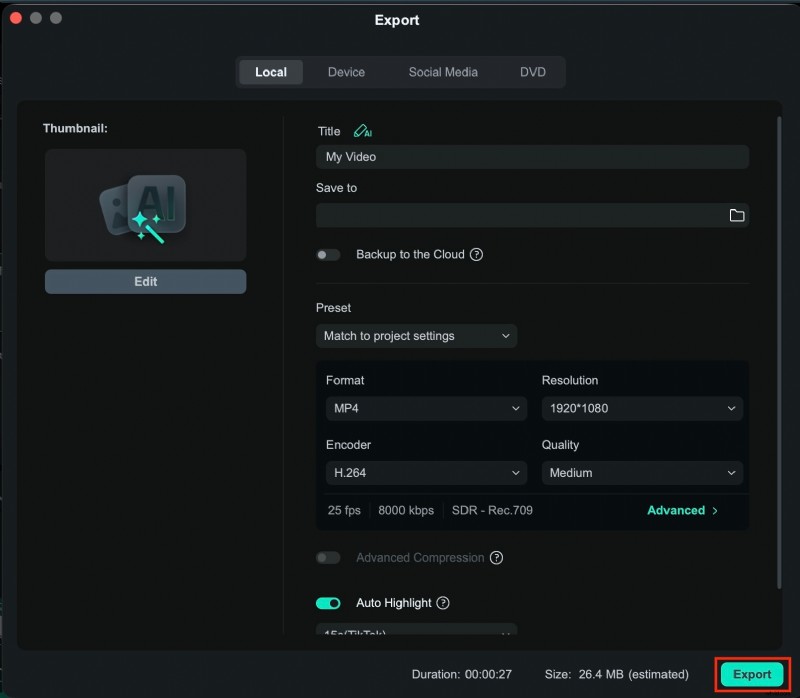
Task: Enable Advanced Compression
Action: pyautogui.click(x=328, y=557)
